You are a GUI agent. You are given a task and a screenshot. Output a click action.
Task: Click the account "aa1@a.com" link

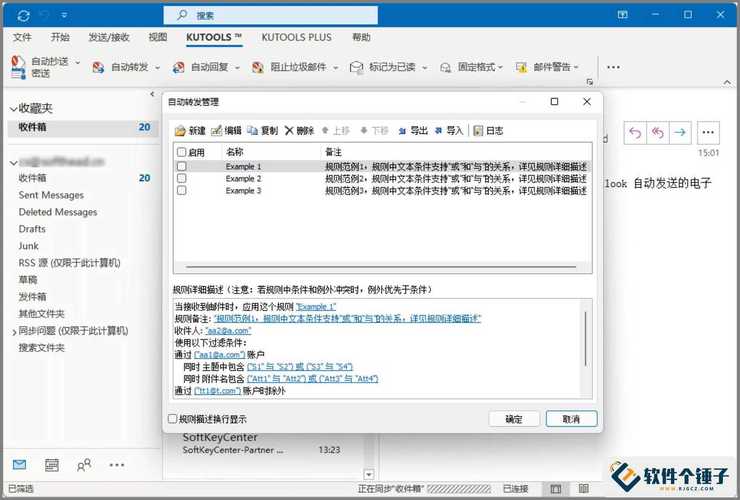[219, 355]
